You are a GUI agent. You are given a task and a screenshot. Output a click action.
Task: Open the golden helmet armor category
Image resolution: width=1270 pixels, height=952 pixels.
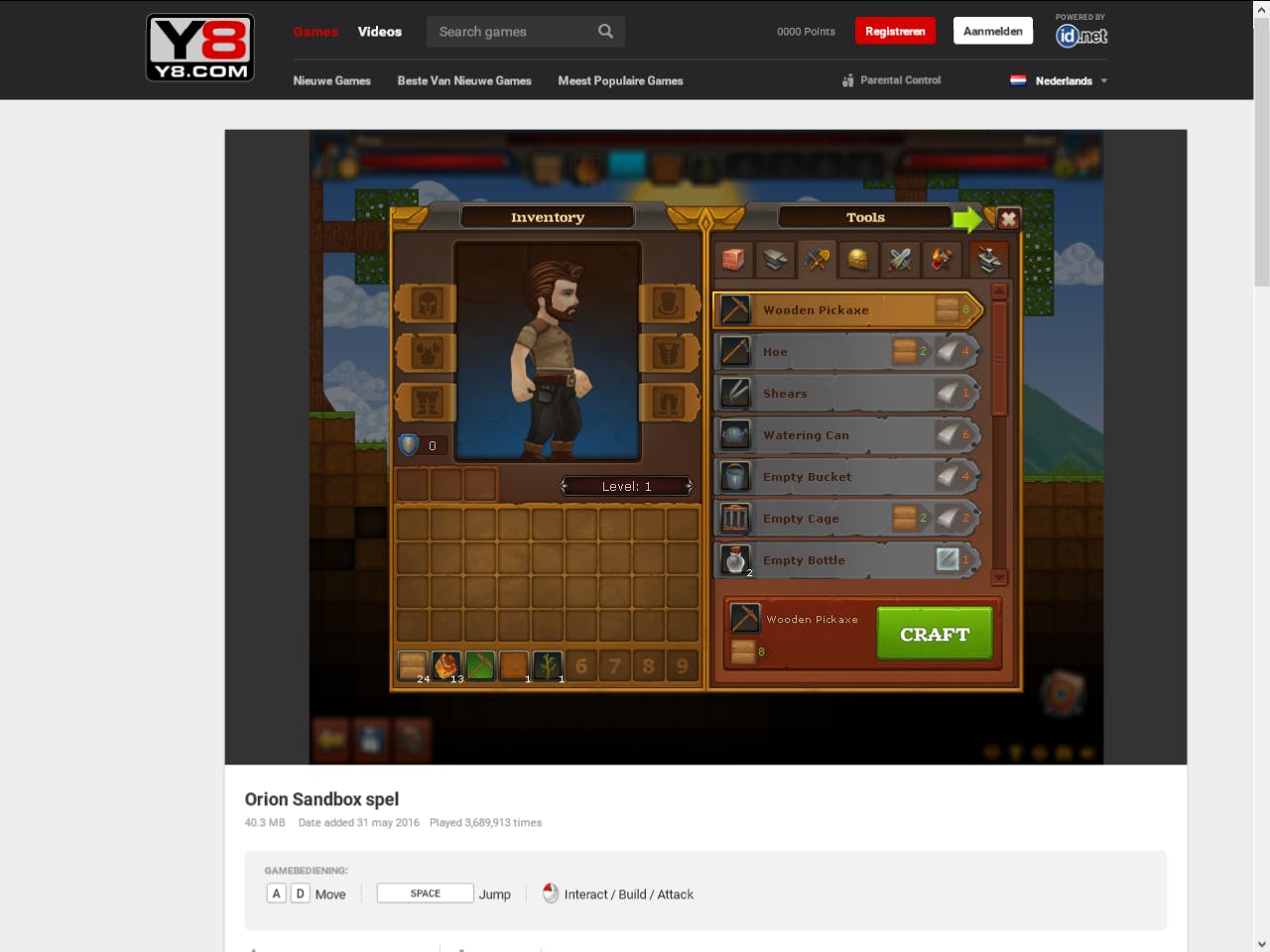point(858,259)
